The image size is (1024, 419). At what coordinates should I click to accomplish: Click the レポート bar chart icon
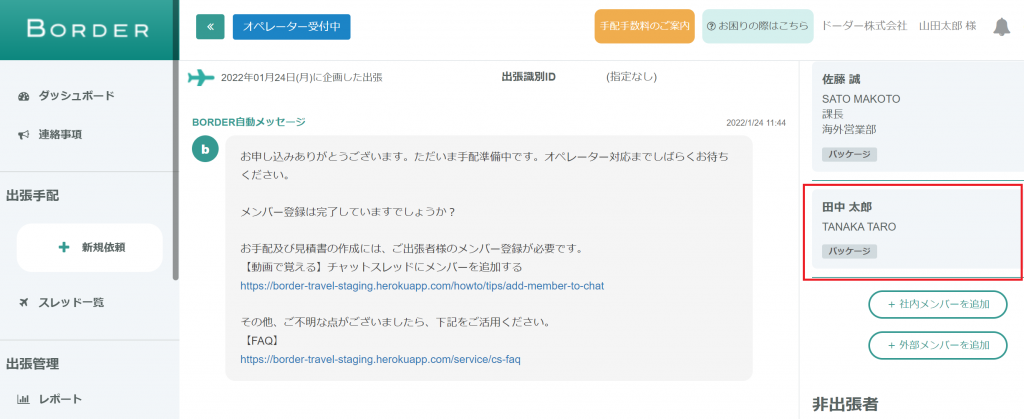(24, 399)
